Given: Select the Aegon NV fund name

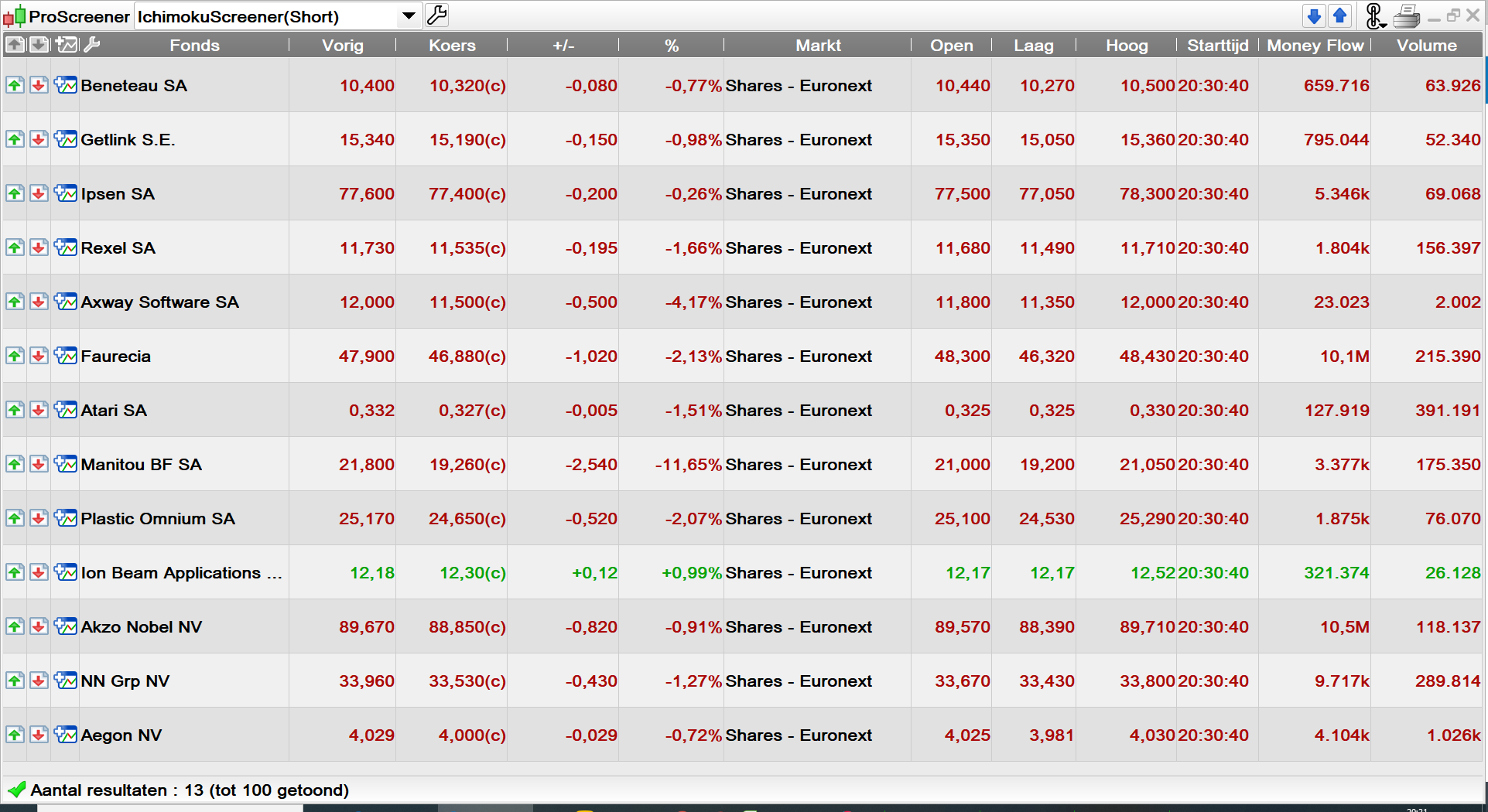Looking at the screenshot, I should [x=121, y=735].
